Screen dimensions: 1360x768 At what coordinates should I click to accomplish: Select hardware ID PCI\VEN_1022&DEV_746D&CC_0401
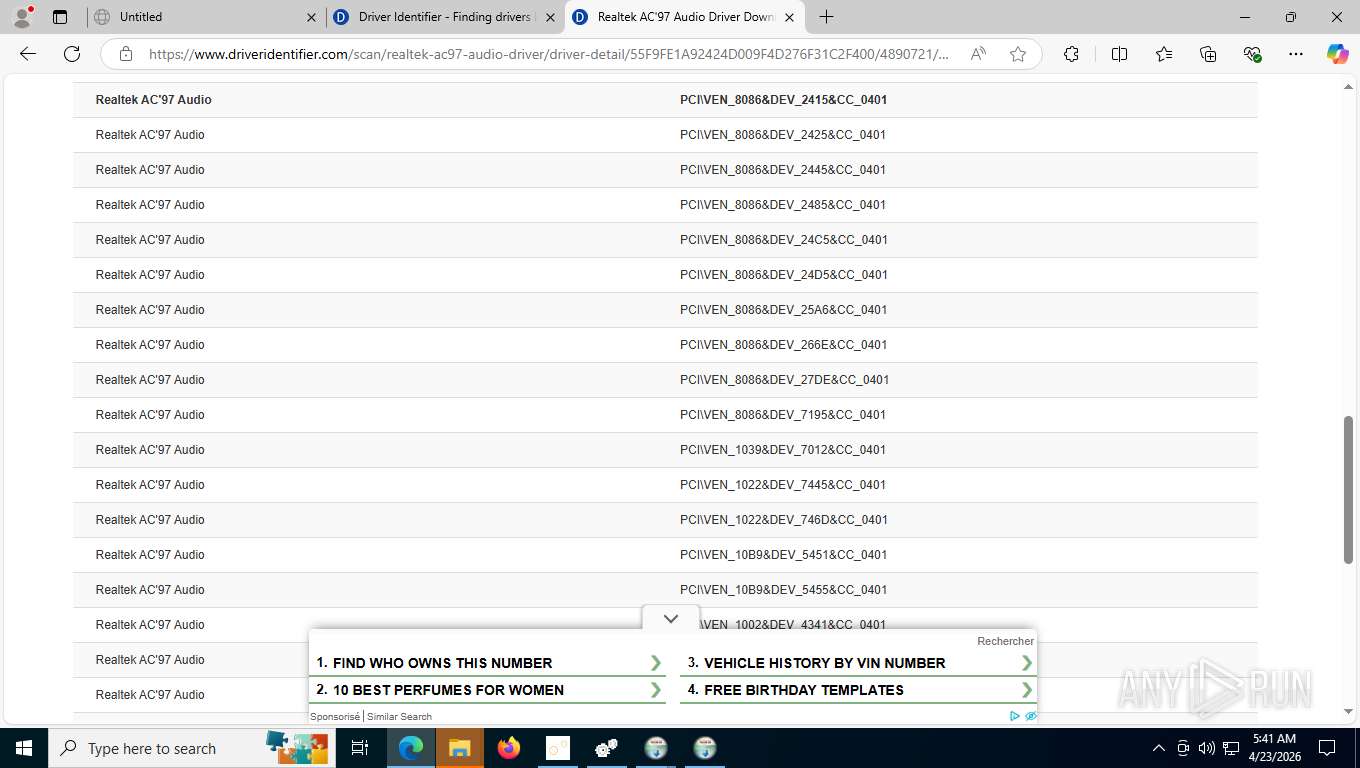click(x=784, y=520)
